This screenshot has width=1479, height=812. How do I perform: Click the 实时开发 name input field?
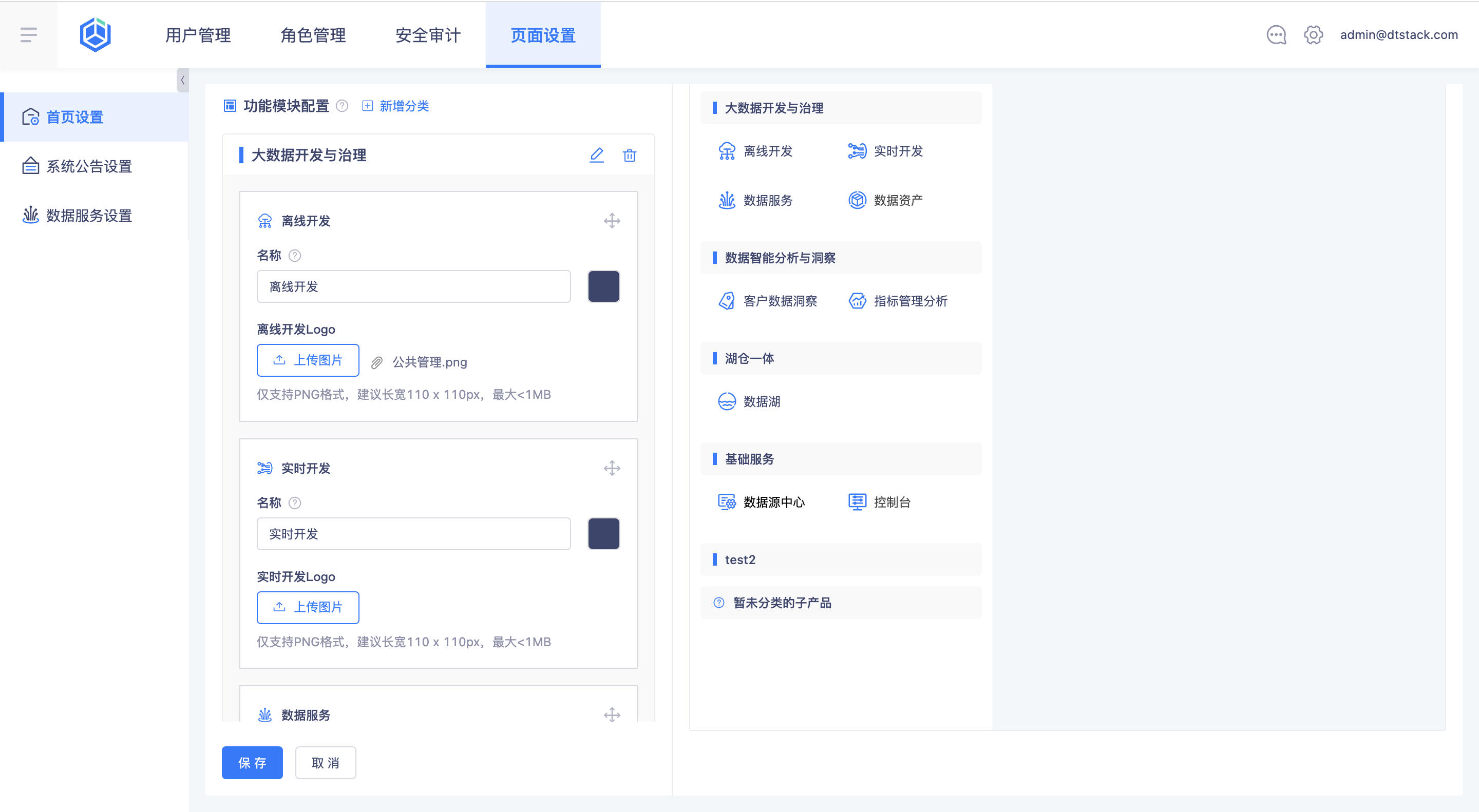[413, 534]
